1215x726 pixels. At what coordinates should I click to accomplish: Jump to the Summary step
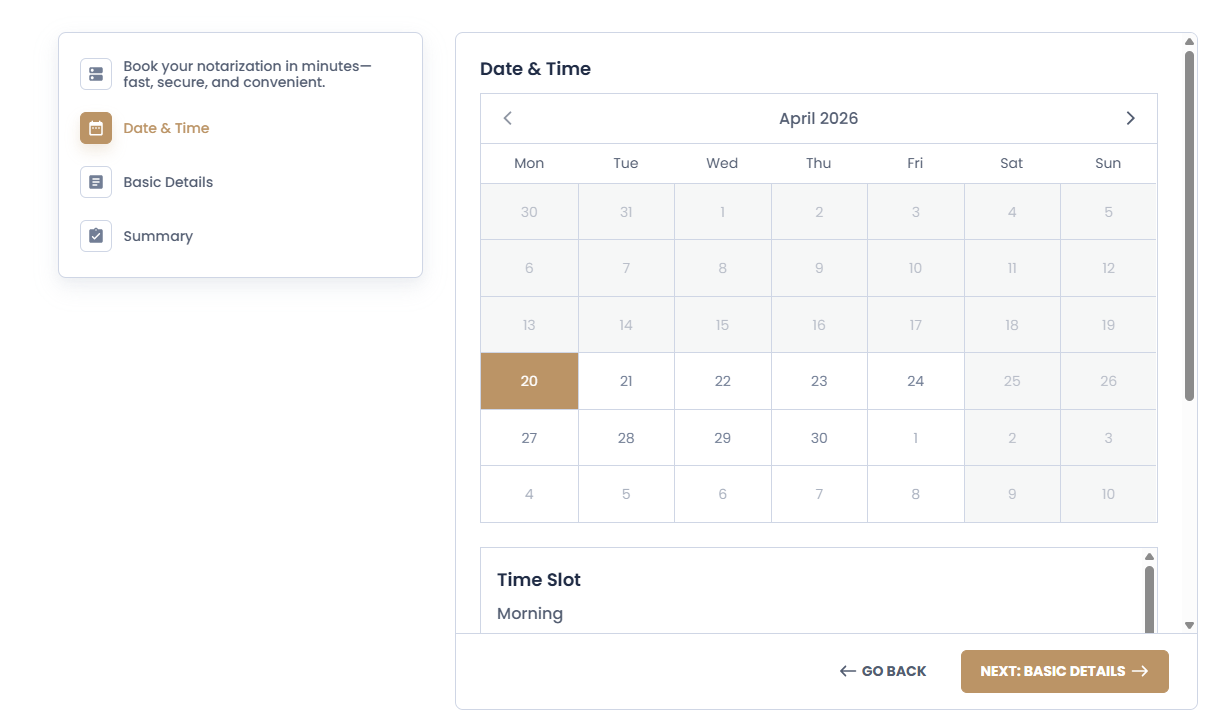pos(158,236)
